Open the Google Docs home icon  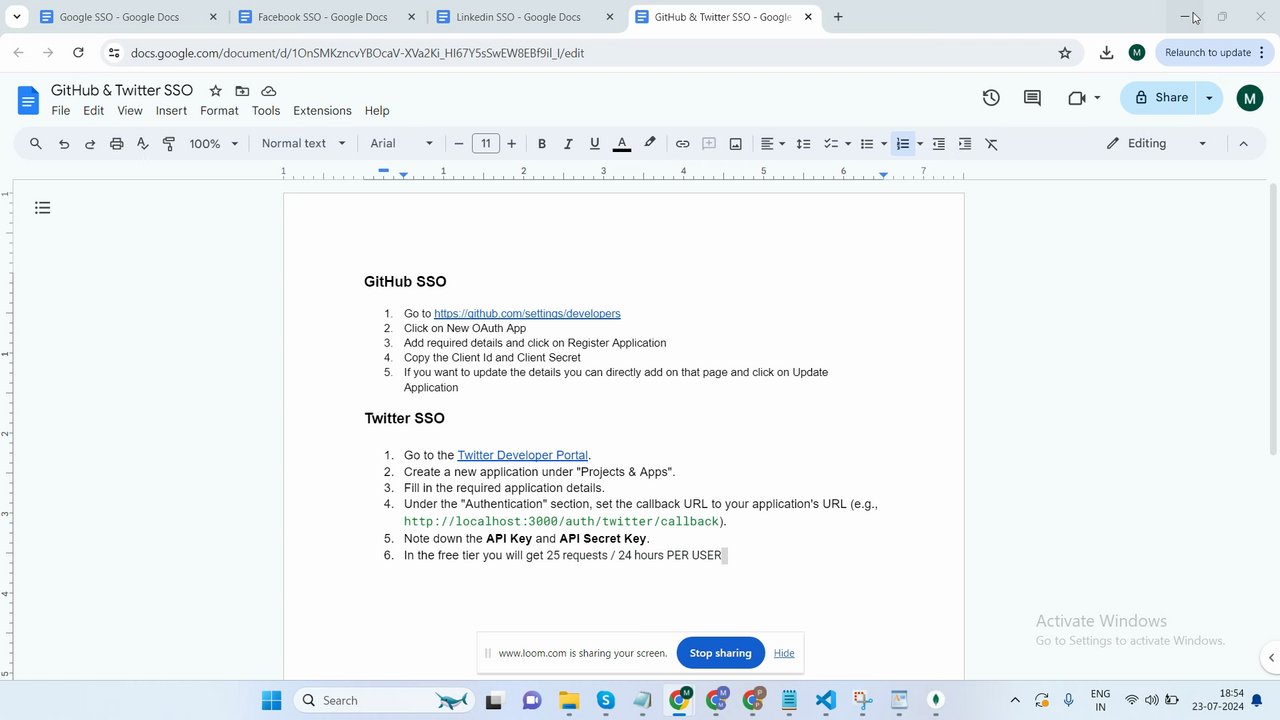tap(28, 100)
